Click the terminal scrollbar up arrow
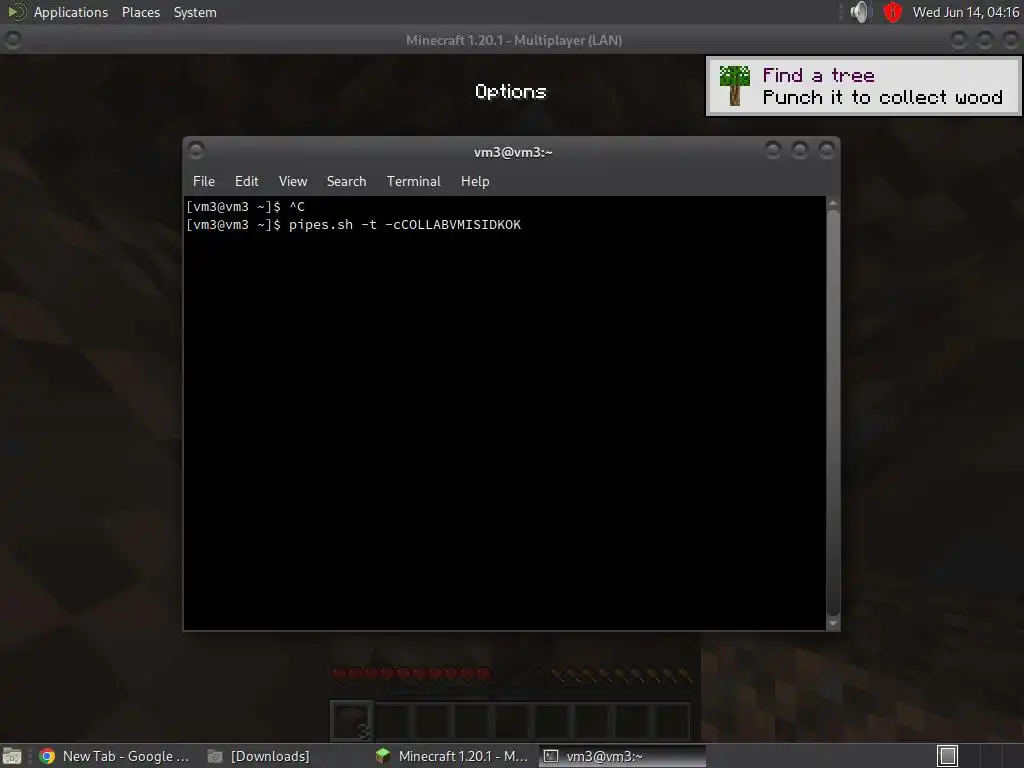 (x=833, y=204)
